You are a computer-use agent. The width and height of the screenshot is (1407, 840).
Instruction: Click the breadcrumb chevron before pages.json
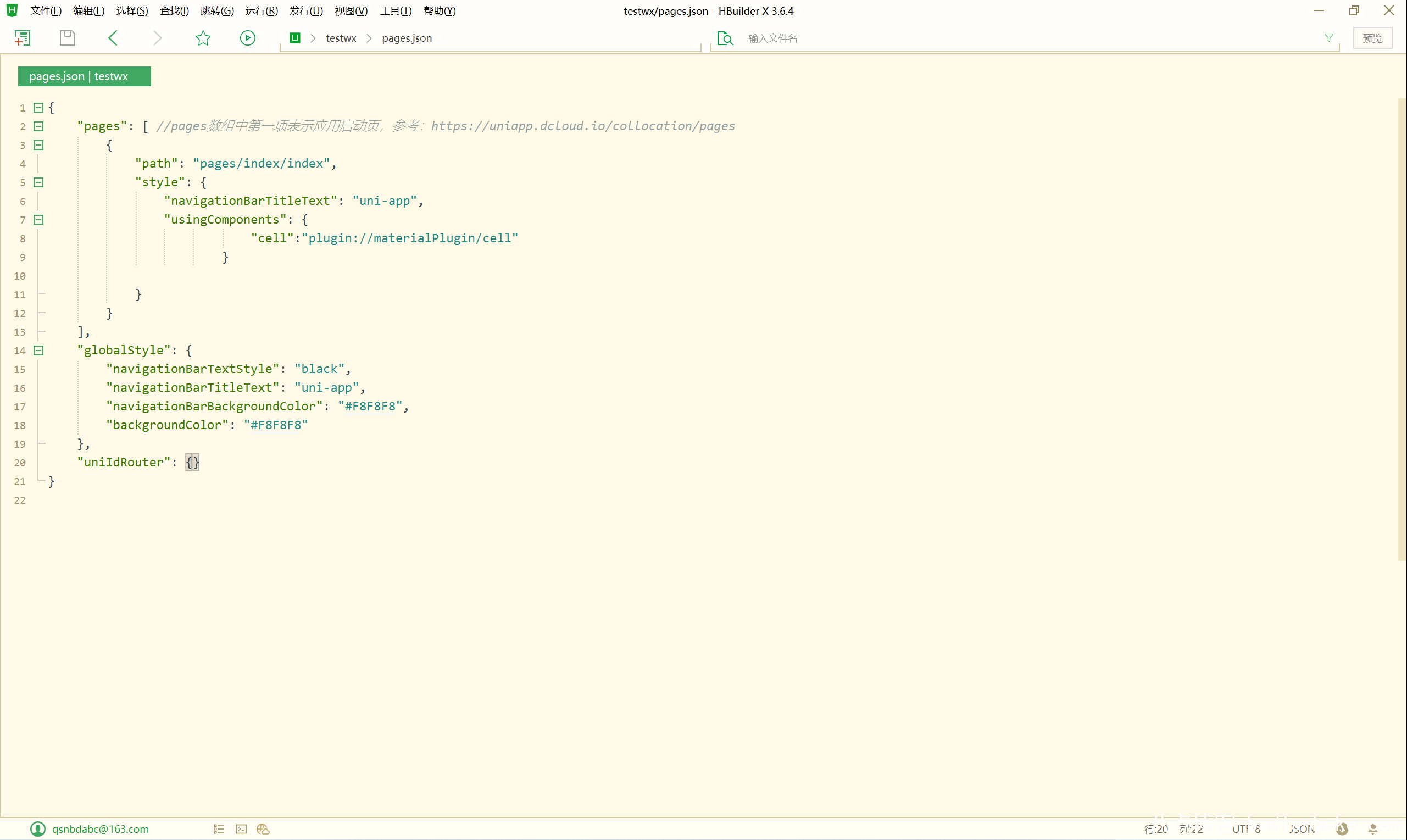(369, 38)
